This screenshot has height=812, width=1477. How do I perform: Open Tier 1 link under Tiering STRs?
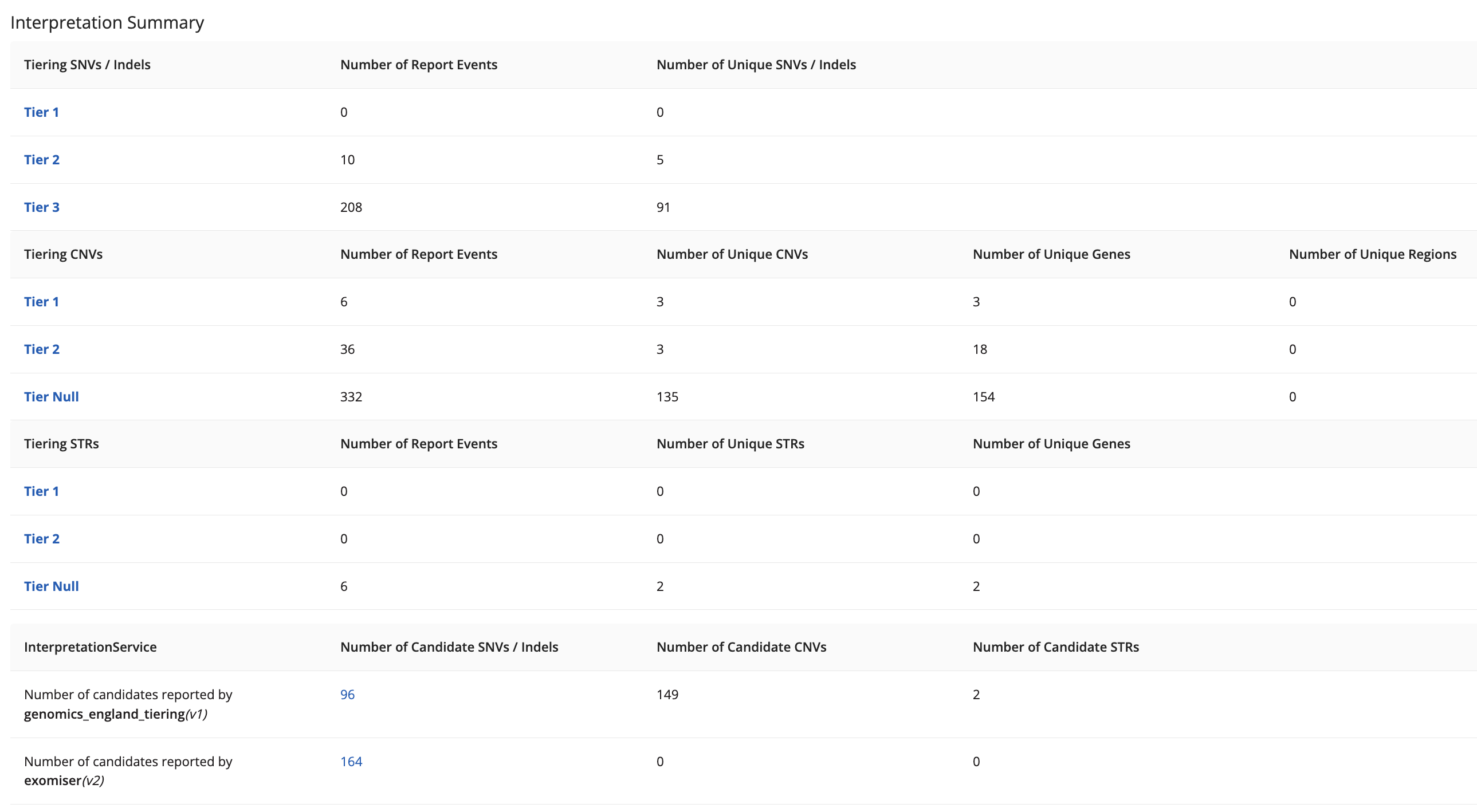[x=41, y=492]
